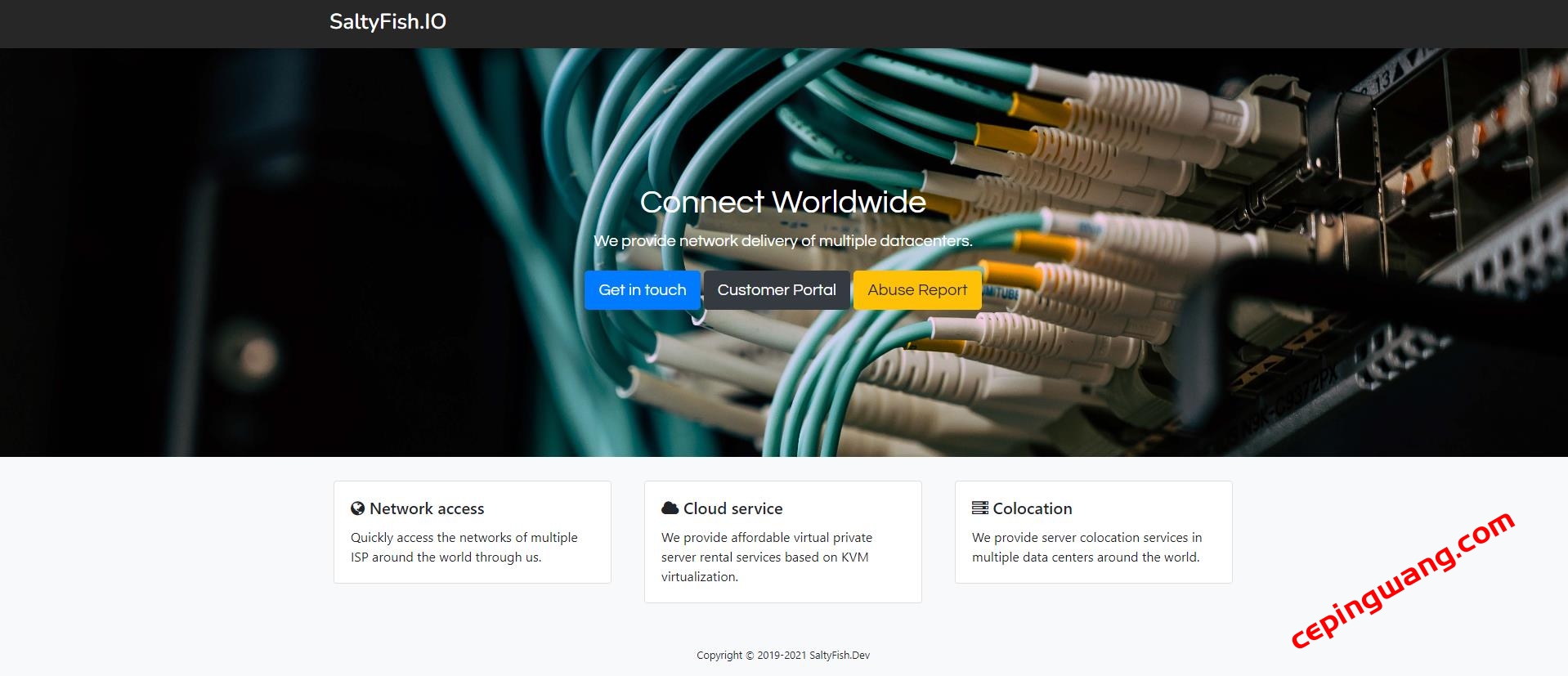Click the Connect Worldwide hero title

[x=782, y=202]
